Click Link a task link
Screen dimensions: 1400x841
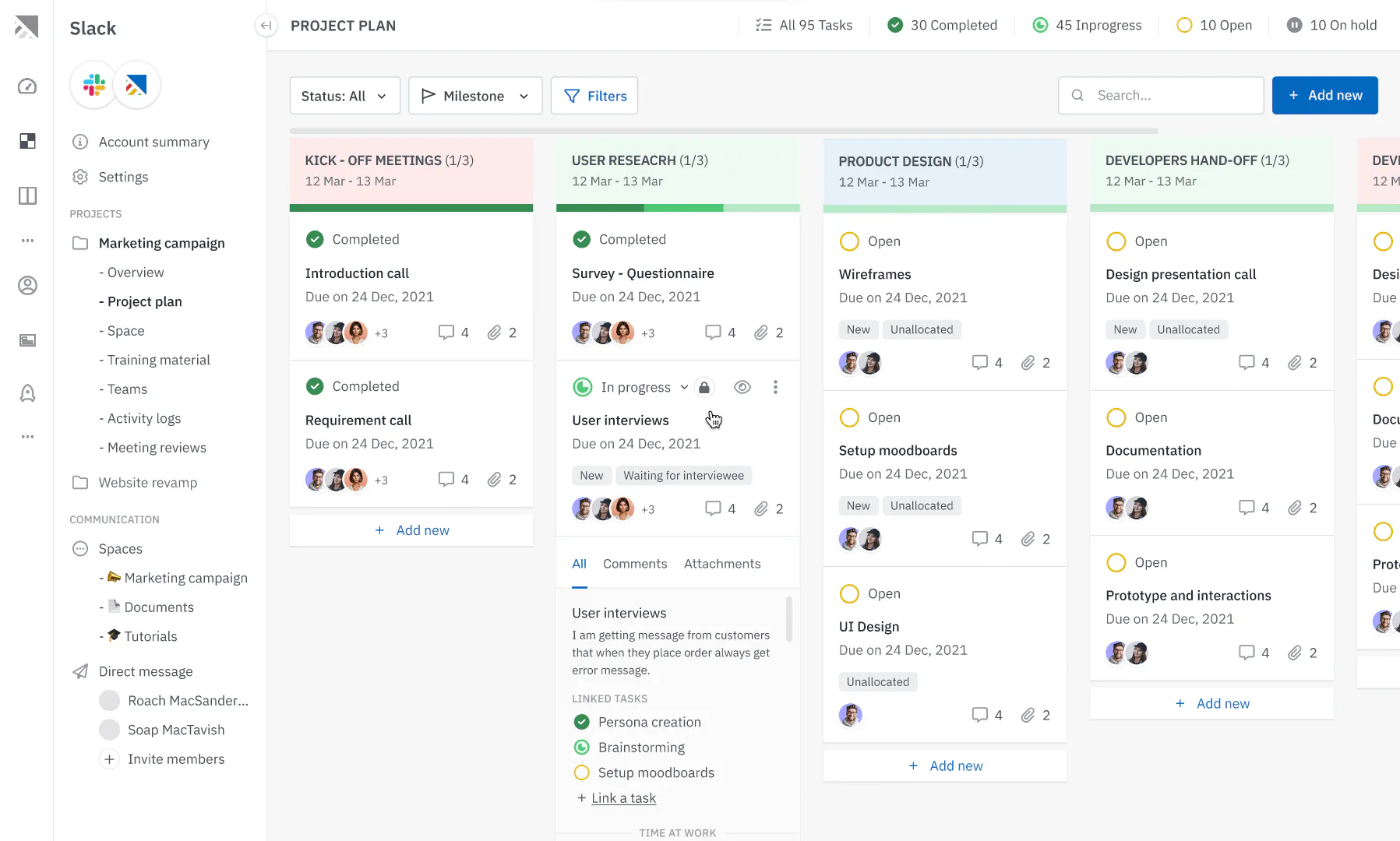point(623,798)
